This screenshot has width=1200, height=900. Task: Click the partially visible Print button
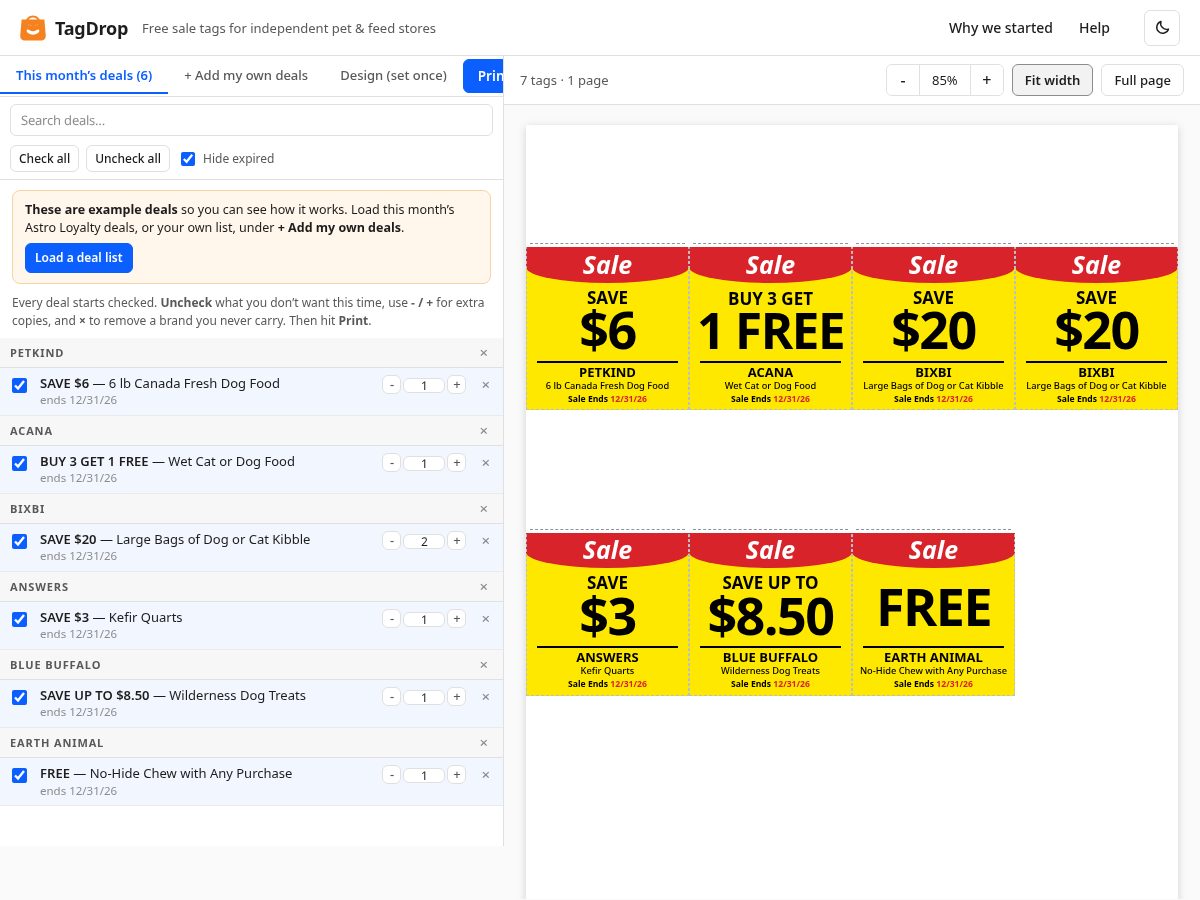484,76
